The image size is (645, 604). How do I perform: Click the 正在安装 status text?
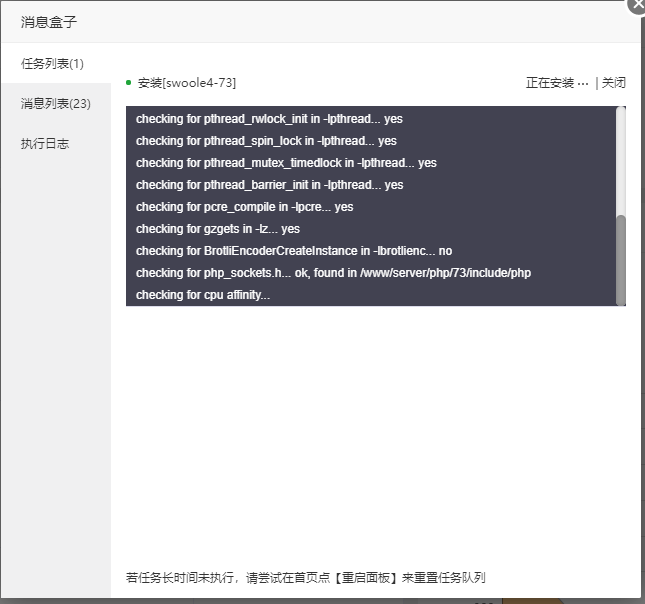pos(557,83)
